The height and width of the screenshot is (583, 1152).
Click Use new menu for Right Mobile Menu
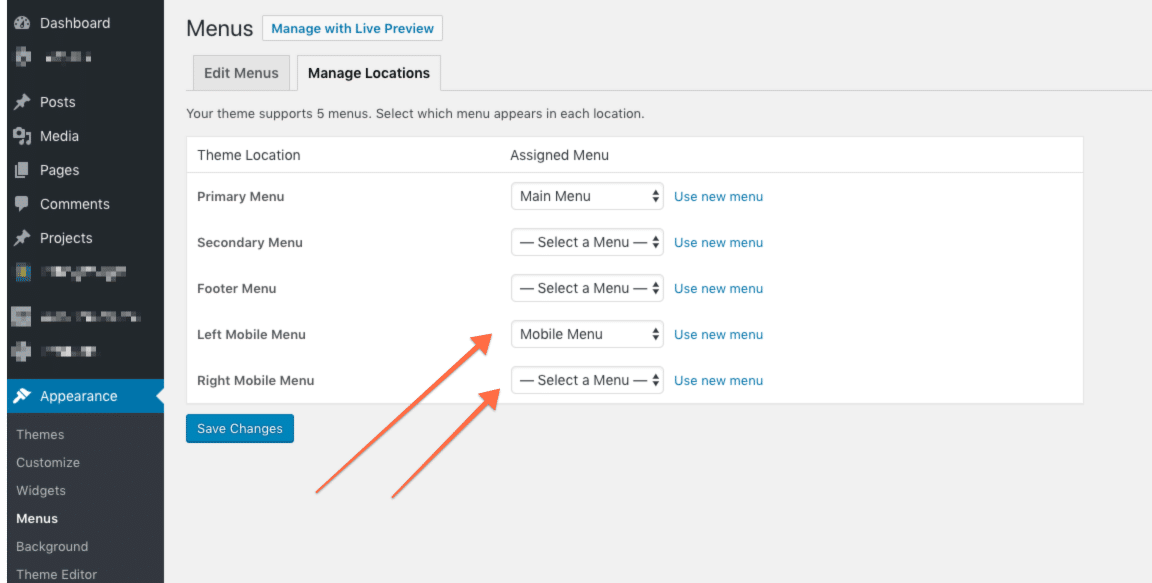coord(719,380)
